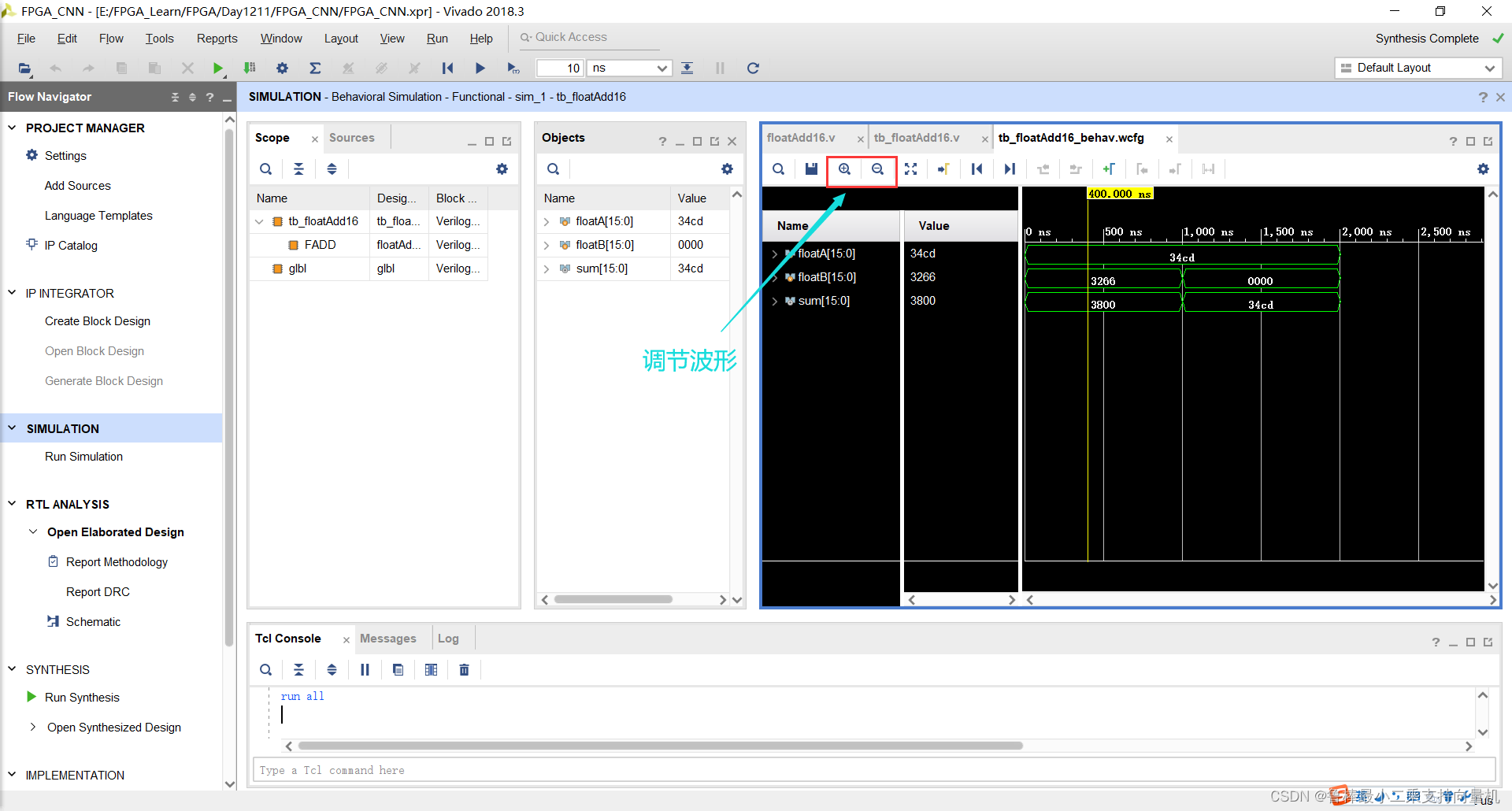Click Run Synthesis in Flow Navigator
1512x811 pixels.
(82, 698)
